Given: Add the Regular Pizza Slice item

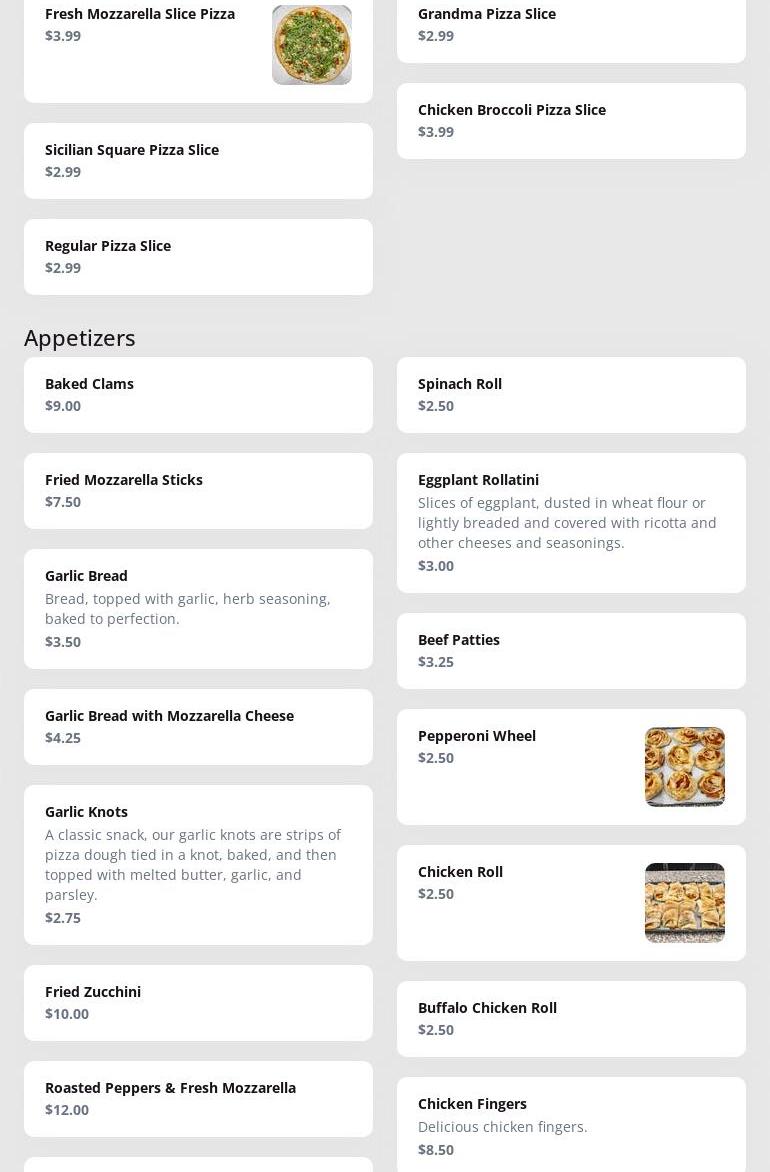Looking at the screenshot, I should coord(198,257).
